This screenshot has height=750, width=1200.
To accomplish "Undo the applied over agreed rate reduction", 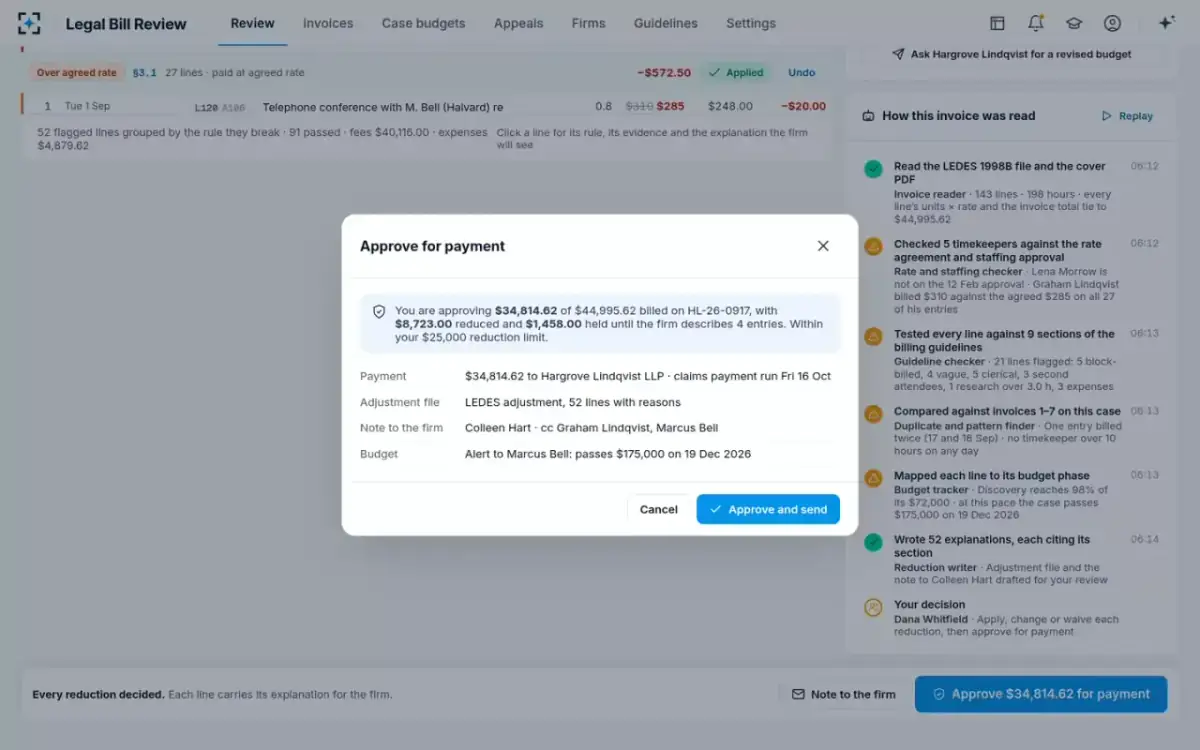I will click(802, 72).
